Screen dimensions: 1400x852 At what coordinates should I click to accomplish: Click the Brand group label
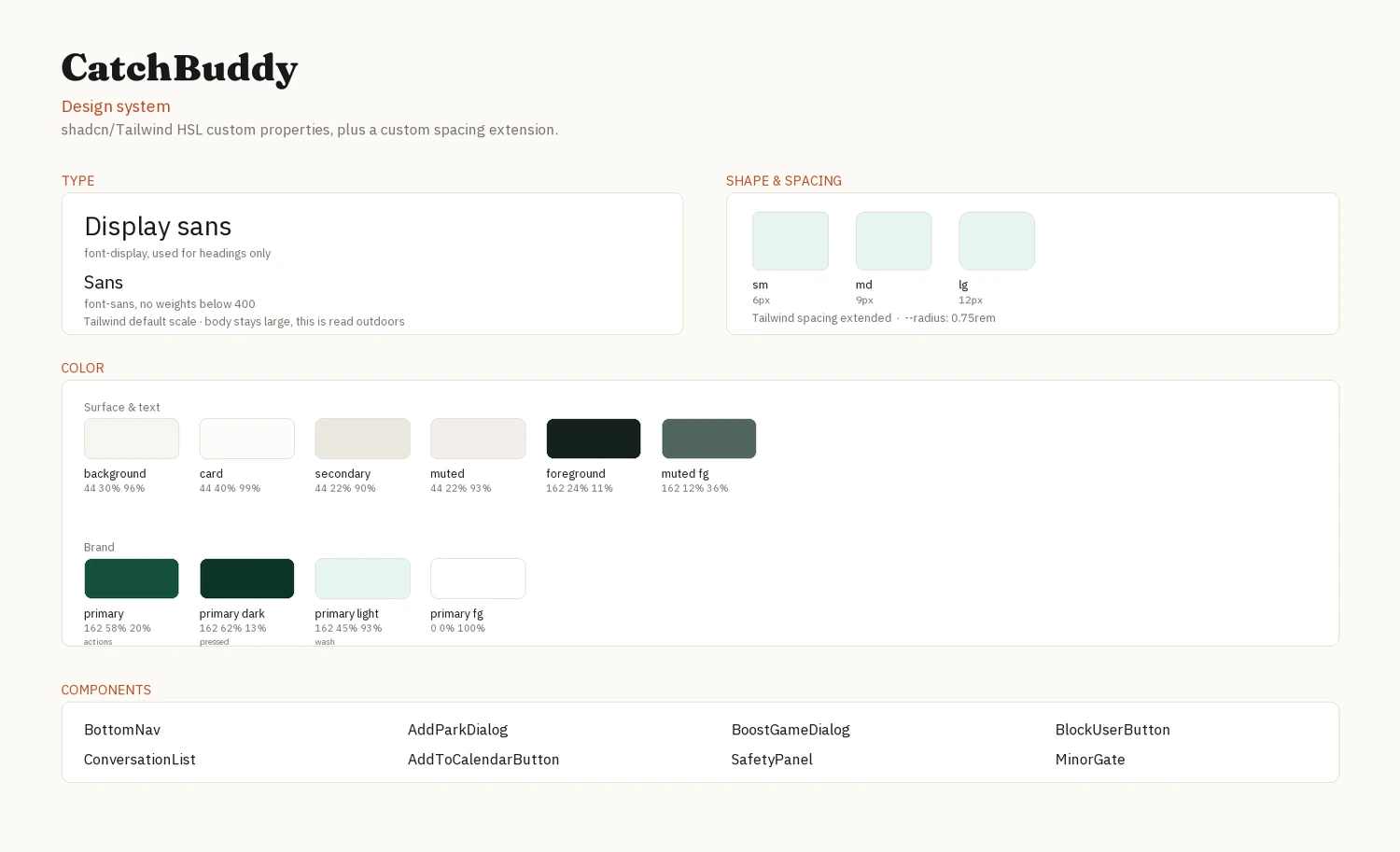click(x=99, y=547)
